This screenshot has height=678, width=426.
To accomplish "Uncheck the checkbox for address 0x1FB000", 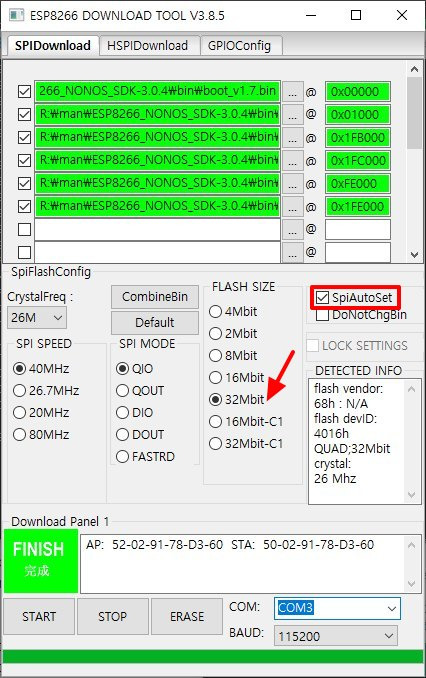I will coord(24,138).
